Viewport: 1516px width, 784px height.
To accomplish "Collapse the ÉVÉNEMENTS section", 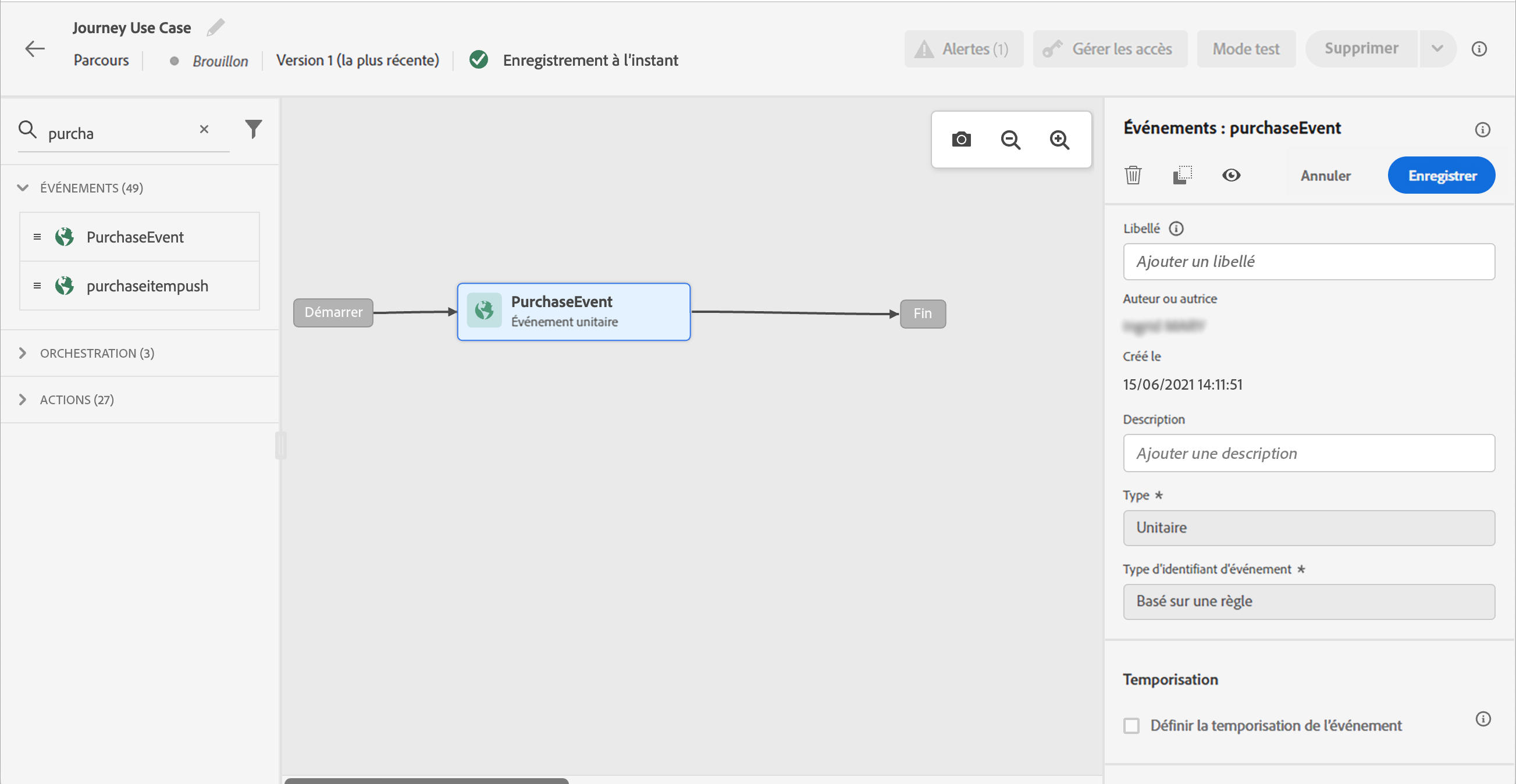I will point(23,188).
